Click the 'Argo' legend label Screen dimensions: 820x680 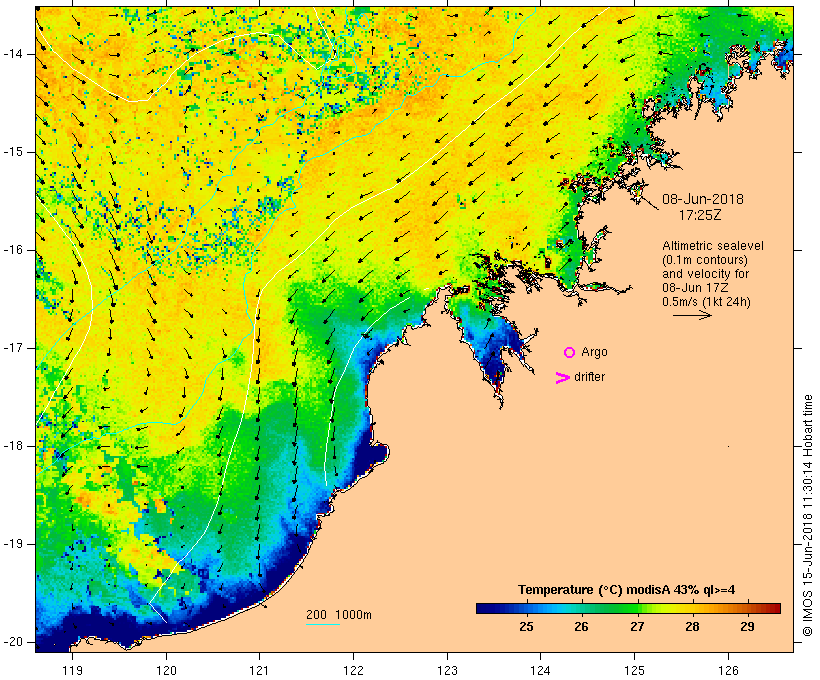594,353
